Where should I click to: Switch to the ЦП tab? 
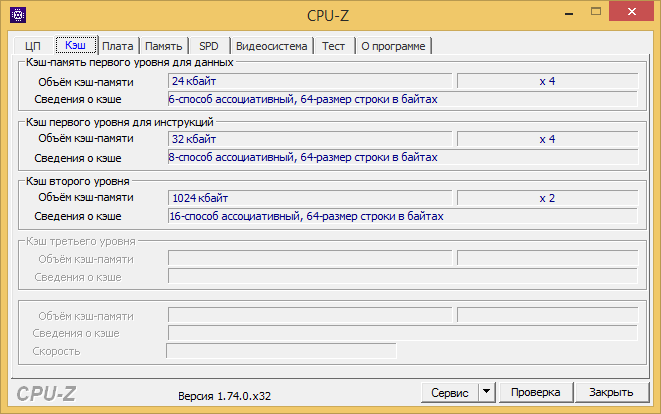pyautogui.click(x=33, y=46)
